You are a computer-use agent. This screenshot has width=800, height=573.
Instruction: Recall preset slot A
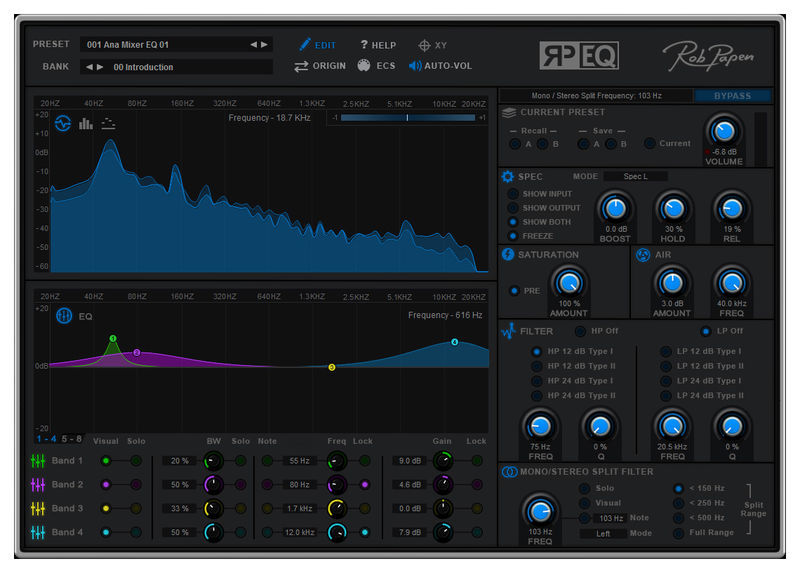point(515,144)
